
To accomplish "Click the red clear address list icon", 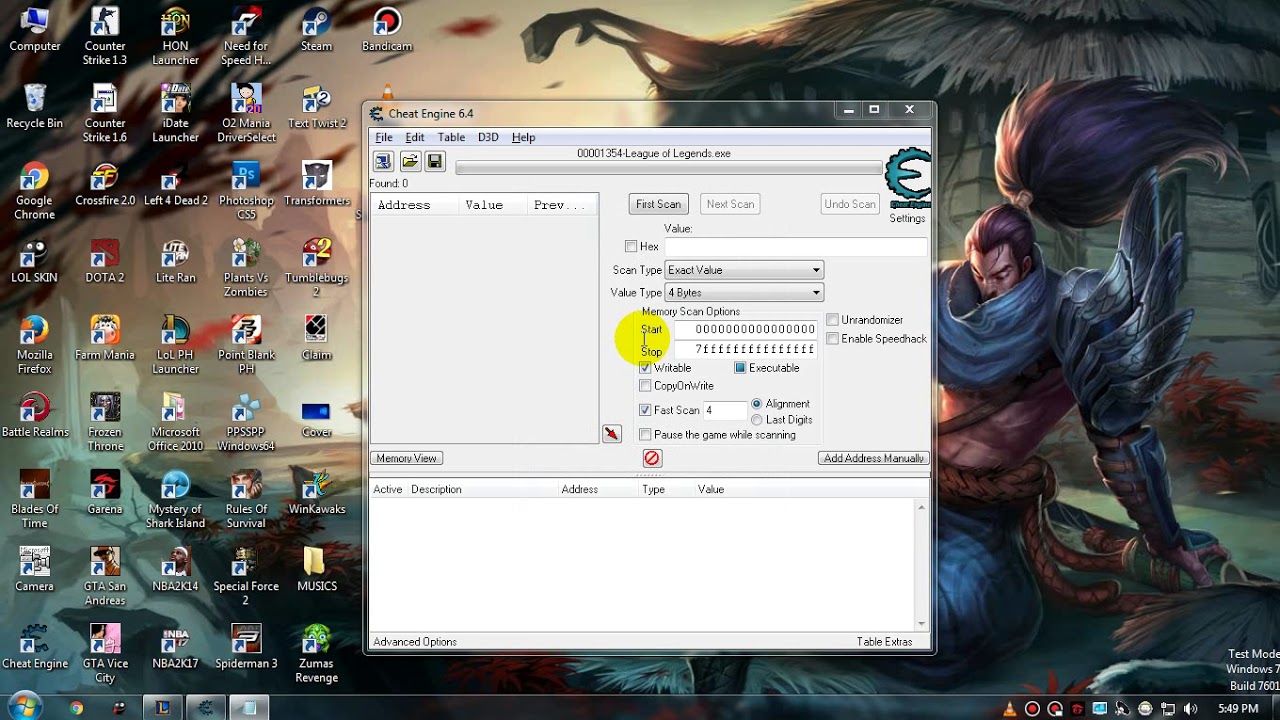I will pos(652,458).
